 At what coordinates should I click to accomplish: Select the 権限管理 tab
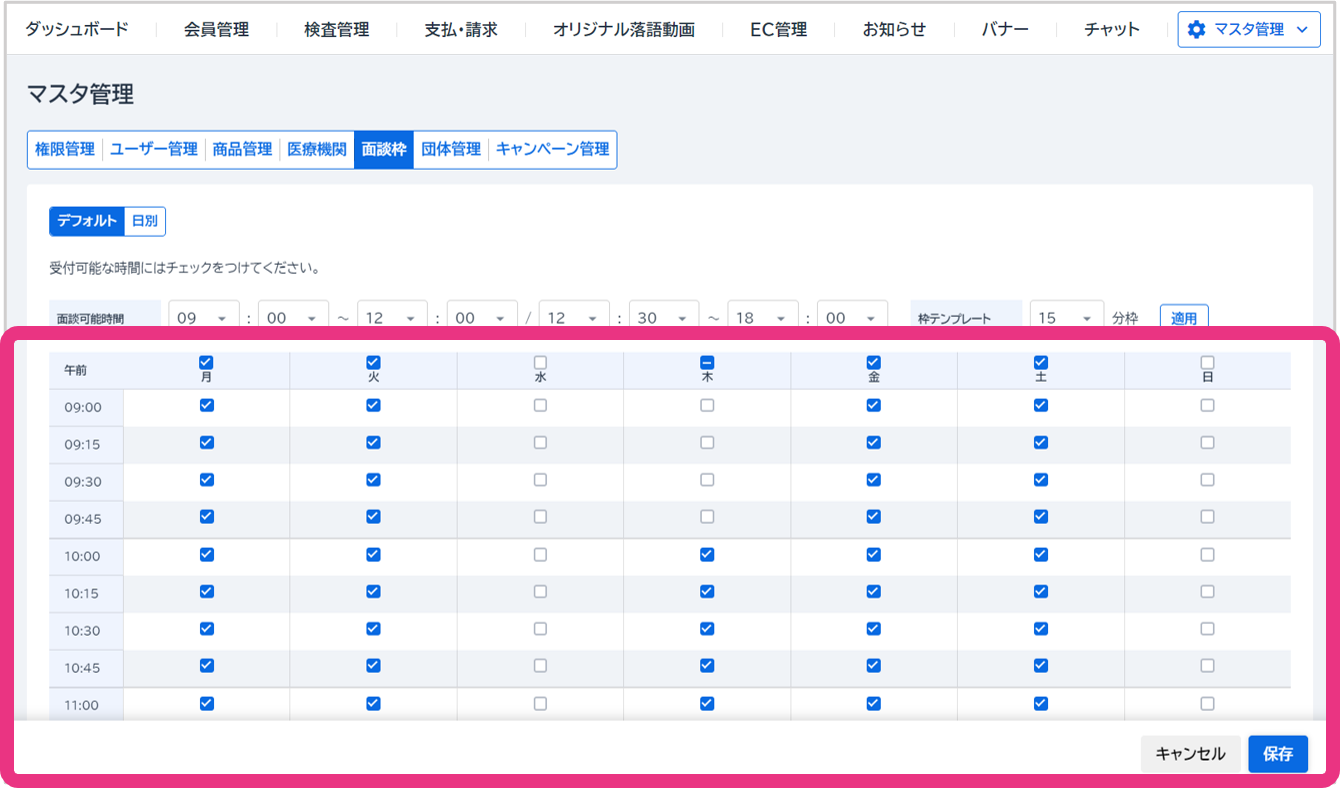coord(65,149)
